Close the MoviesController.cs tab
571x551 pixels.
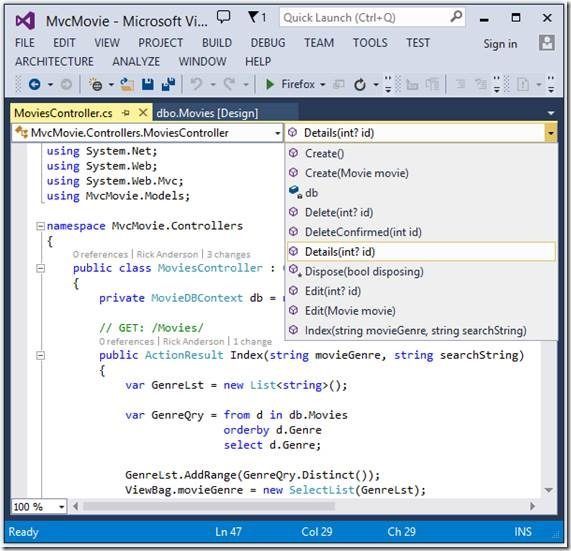coord(143,113)
